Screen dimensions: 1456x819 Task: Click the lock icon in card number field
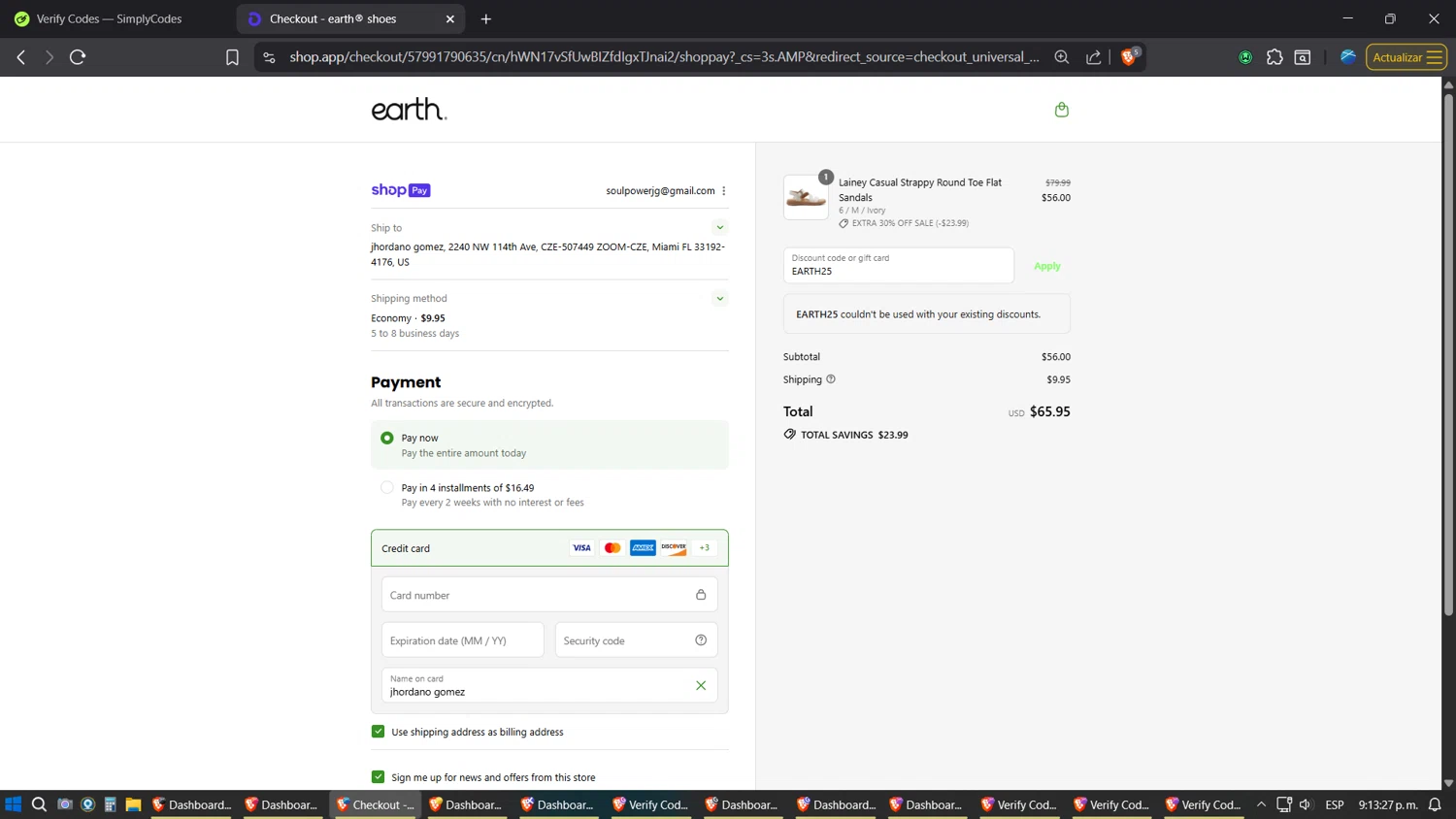tap(701, 595)
